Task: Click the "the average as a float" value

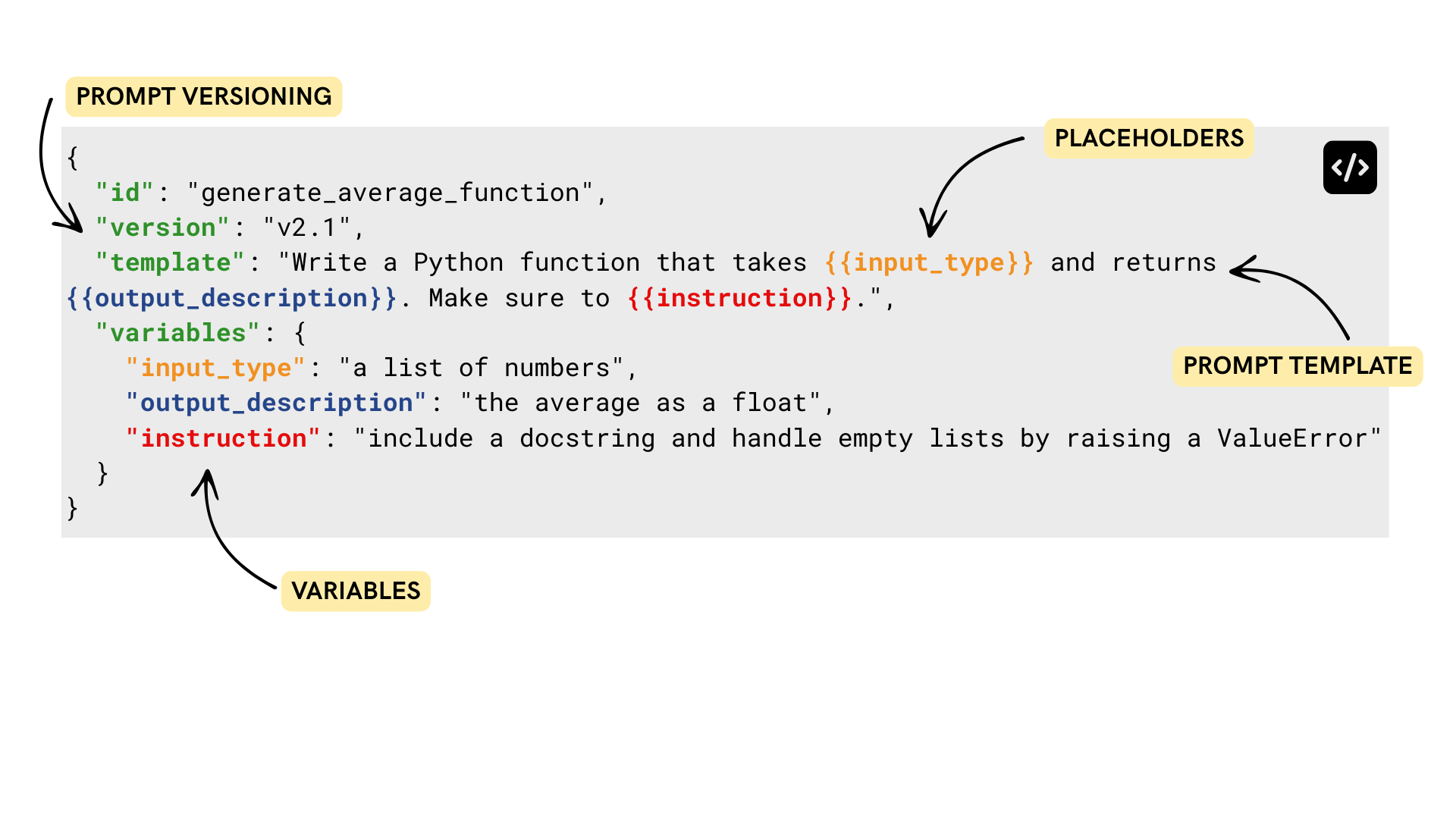Action: pos(640,403)
